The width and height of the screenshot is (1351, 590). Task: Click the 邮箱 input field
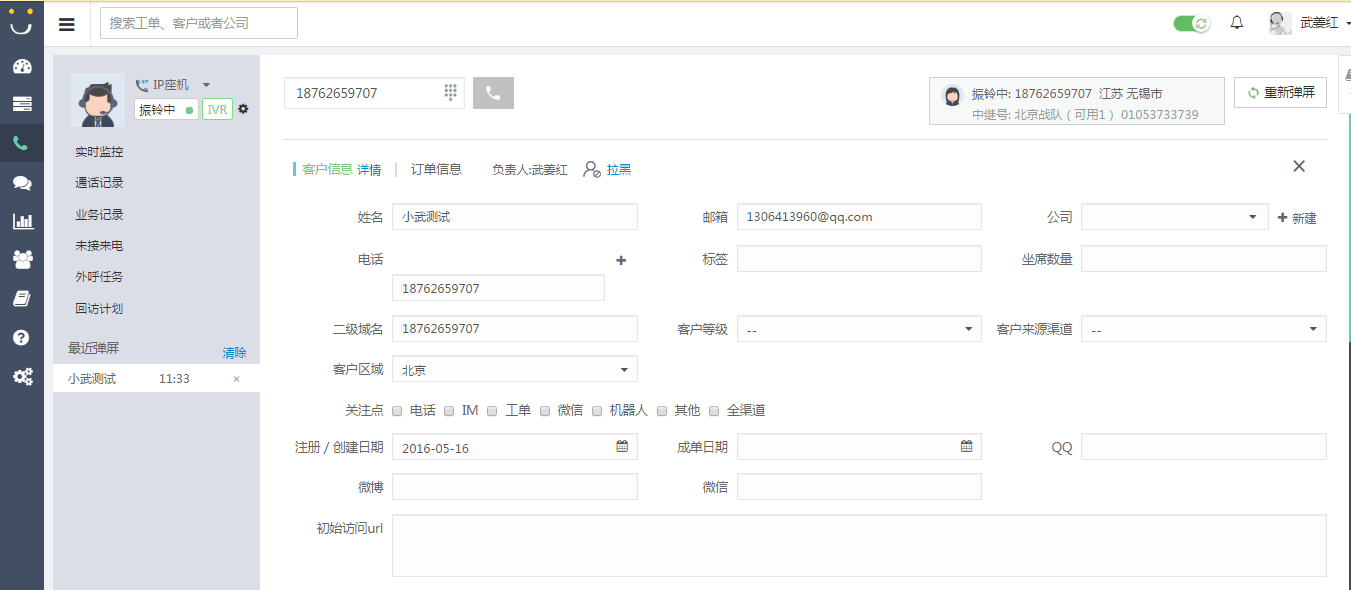coord(859,217)
